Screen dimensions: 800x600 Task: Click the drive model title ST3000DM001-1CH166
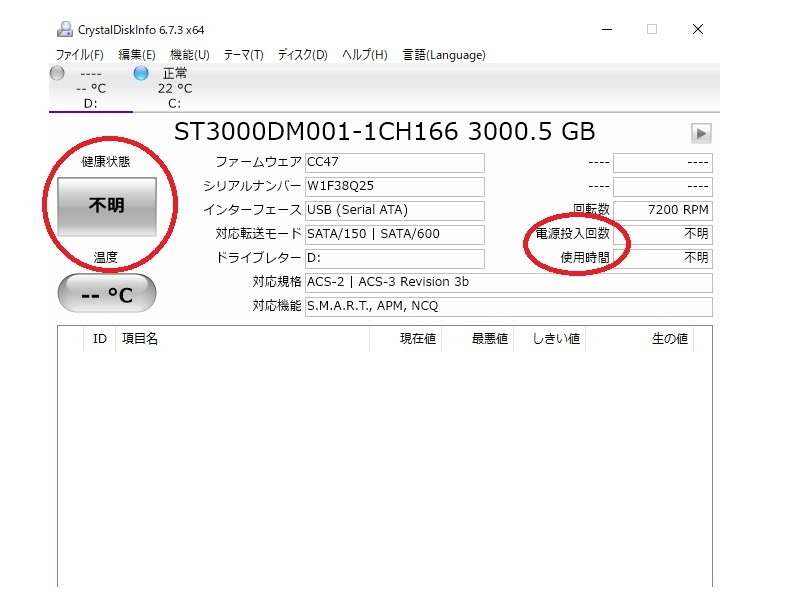tap(316, 132)
